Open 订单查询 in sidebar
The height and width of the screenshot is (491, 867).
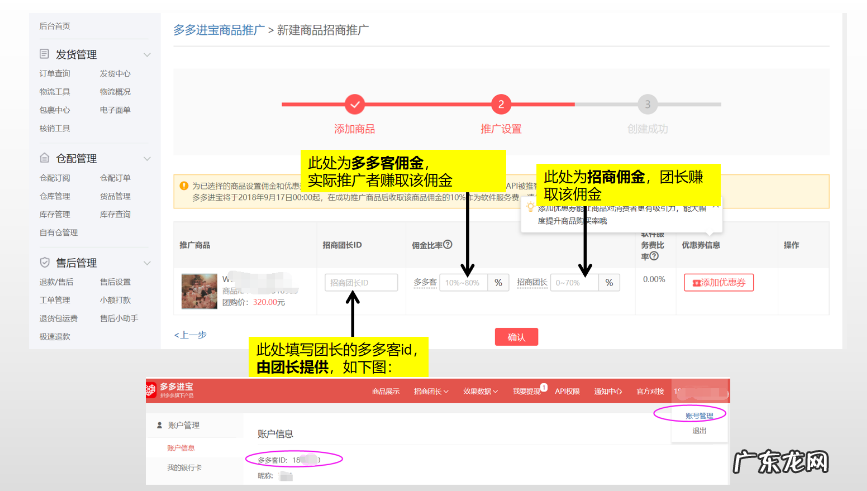pos(55,74)
